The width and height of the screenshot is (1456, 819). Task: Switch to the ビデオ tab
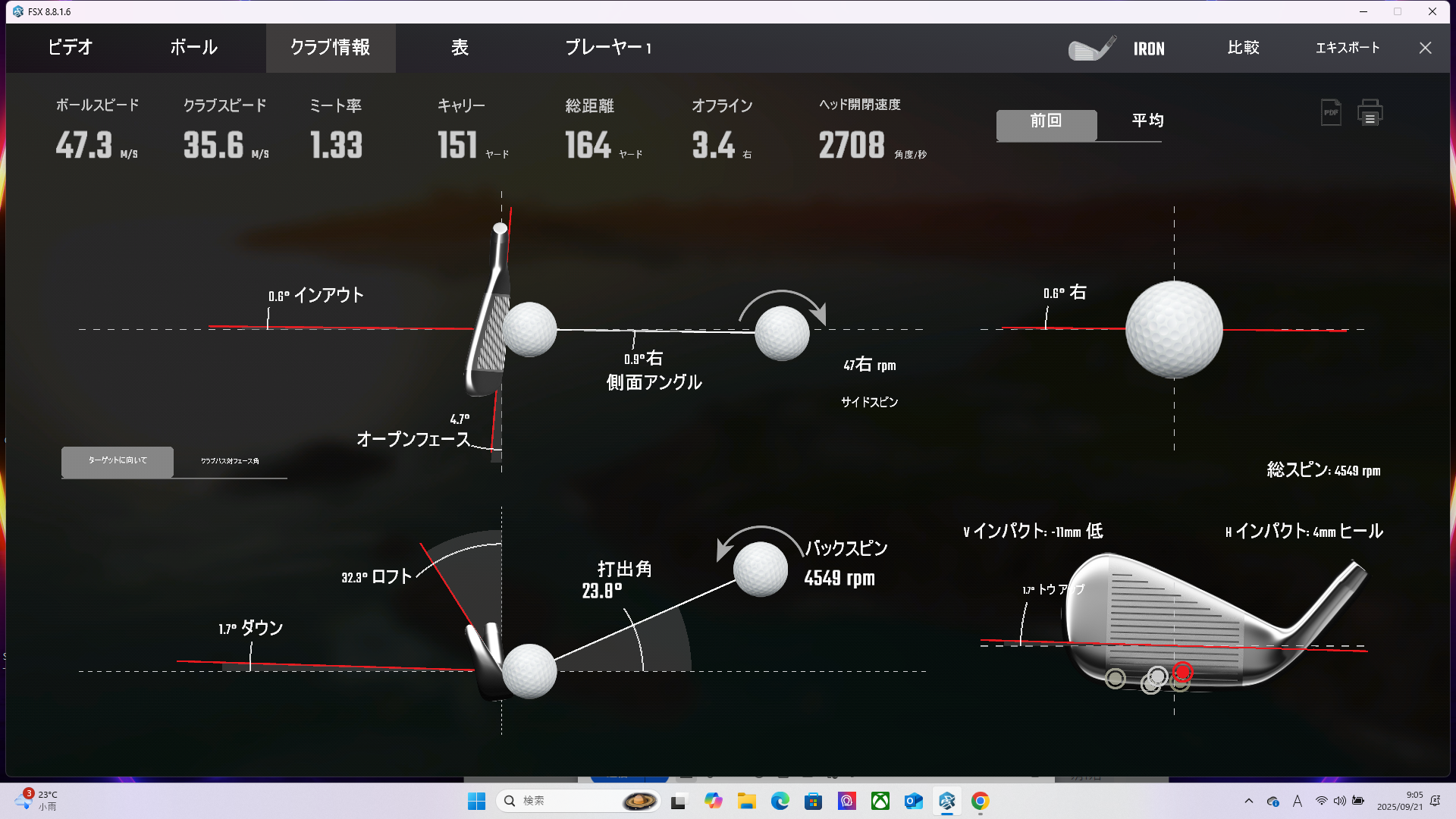[70, 48]
